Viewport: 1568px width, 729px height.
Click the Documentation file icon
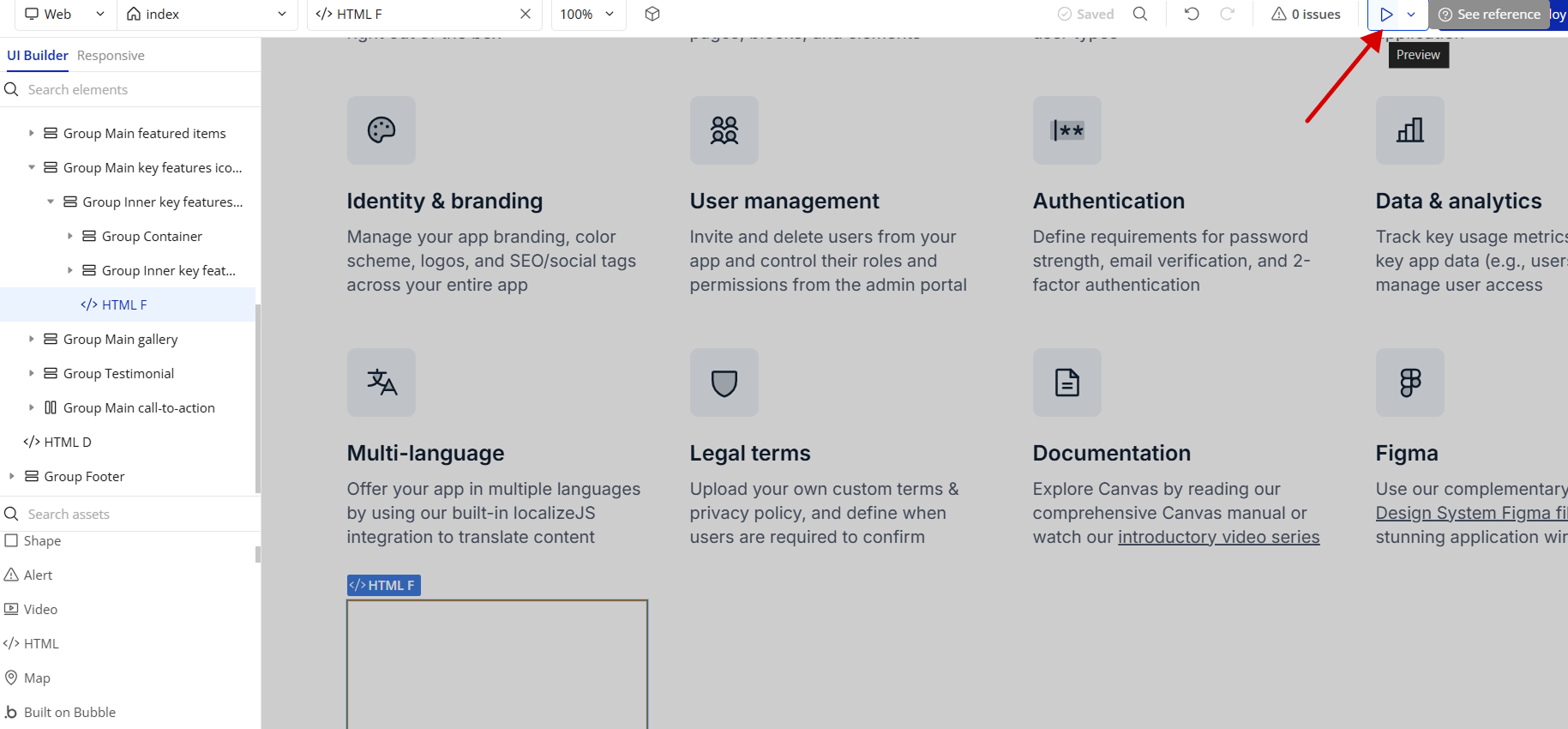[1067, 383]
